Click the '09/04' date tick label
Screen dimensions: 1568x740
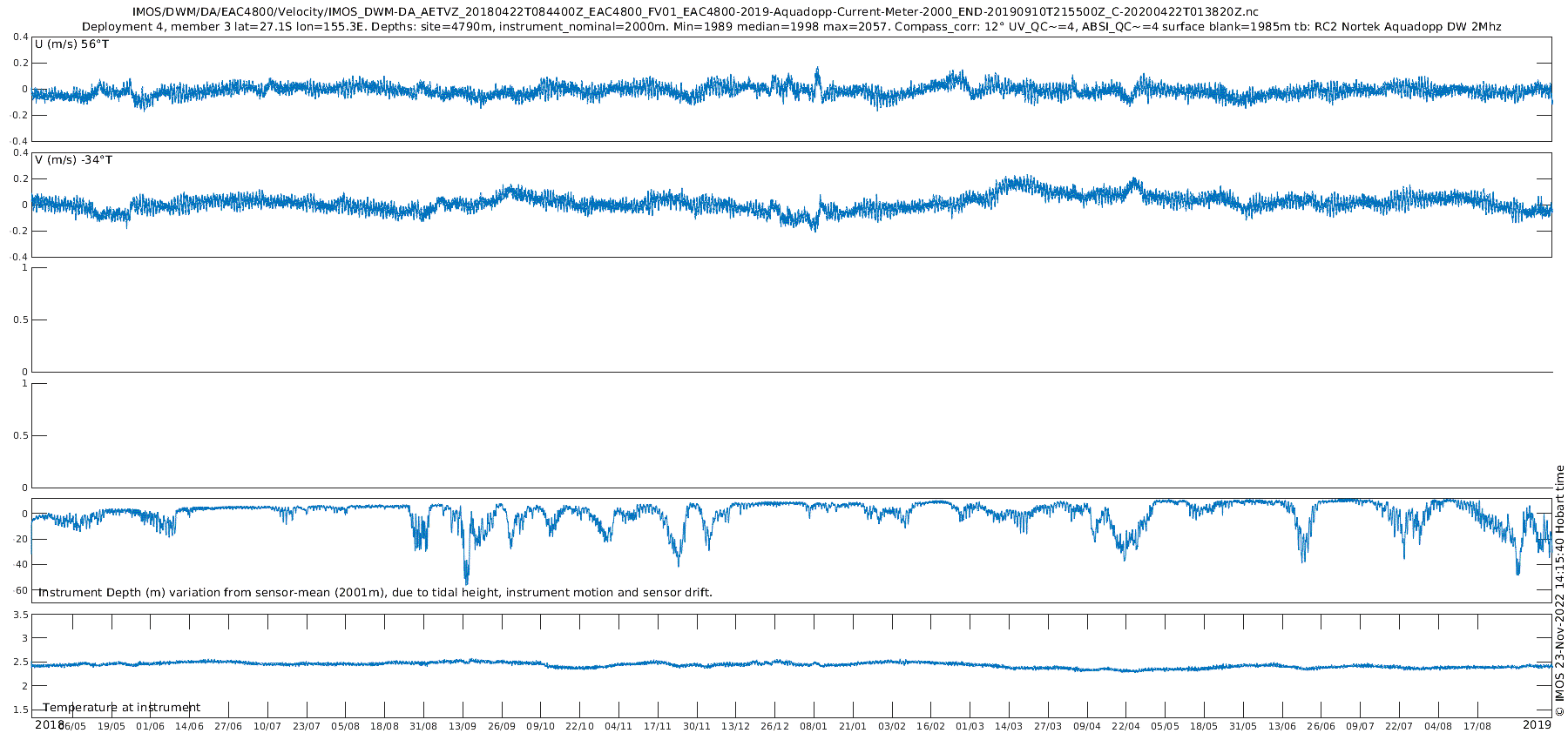click(1087, 726)
